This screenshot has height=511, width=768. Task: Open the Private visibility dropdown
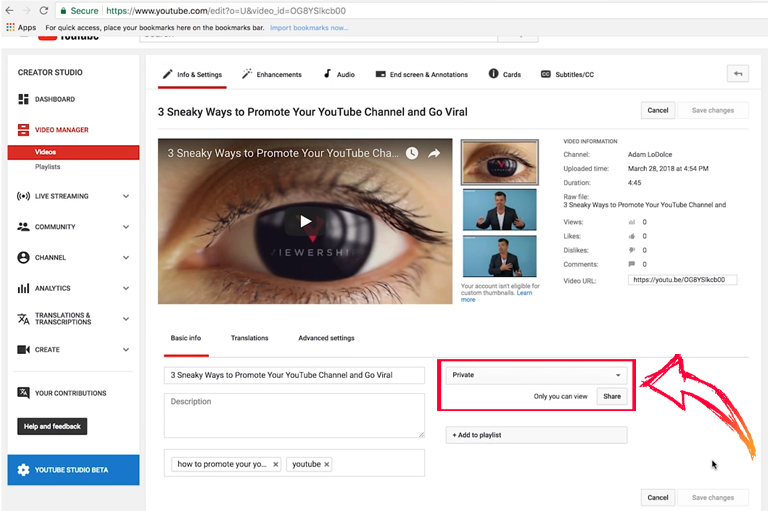[x=536, y=375]
